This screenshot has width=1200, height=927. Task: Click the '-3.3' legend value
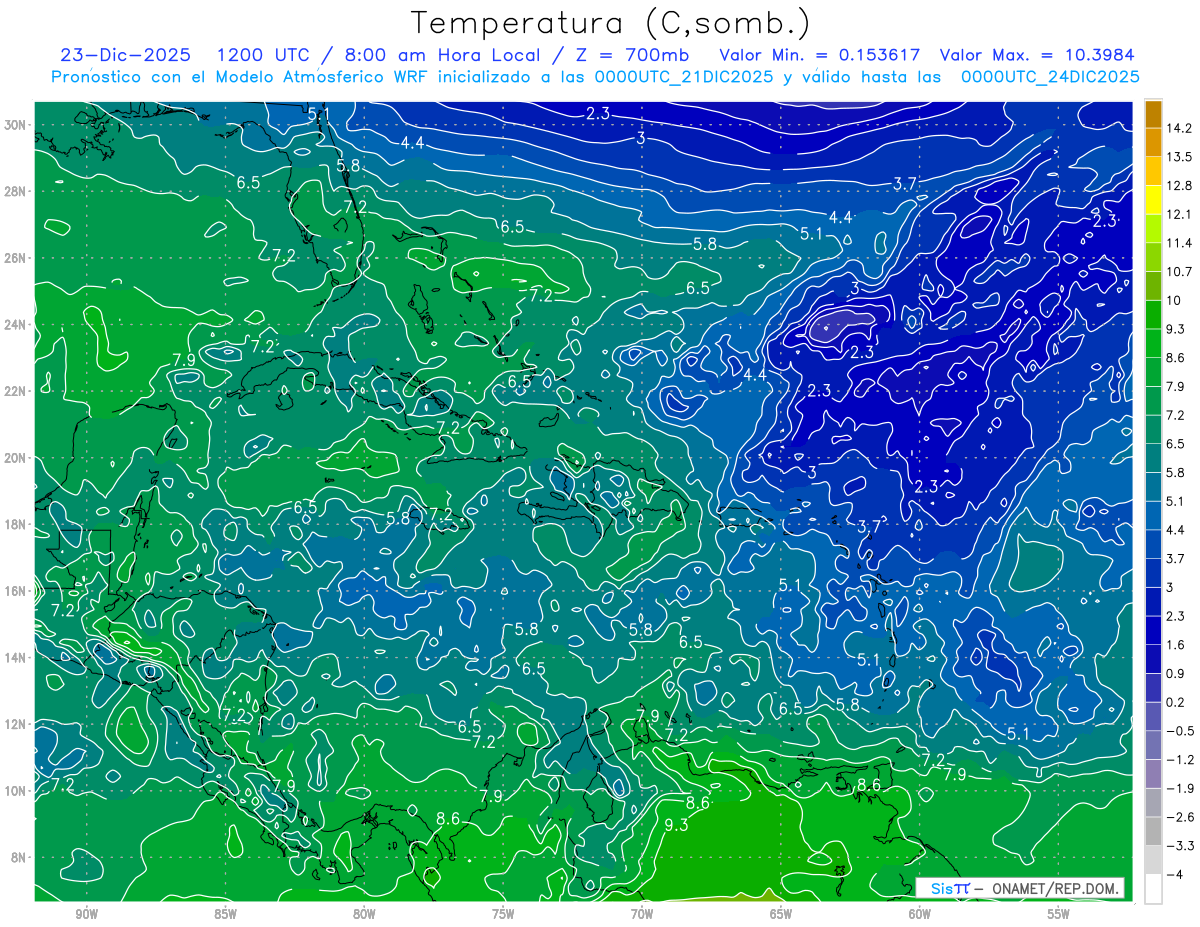[x=1182, y=845]
